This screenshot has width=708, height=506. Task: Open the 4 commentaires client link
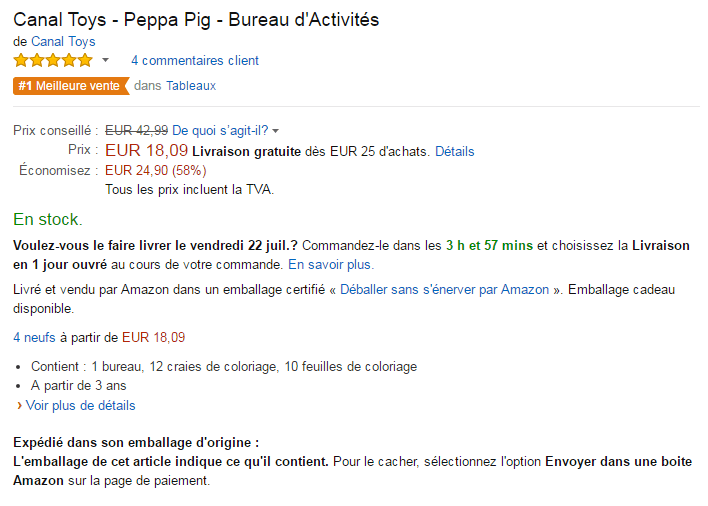click(x=194, y=61)
